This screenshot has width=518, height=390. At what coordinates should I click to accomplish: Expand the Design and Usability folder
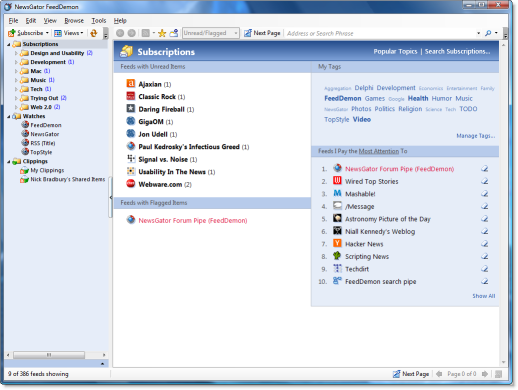point(16,53)
